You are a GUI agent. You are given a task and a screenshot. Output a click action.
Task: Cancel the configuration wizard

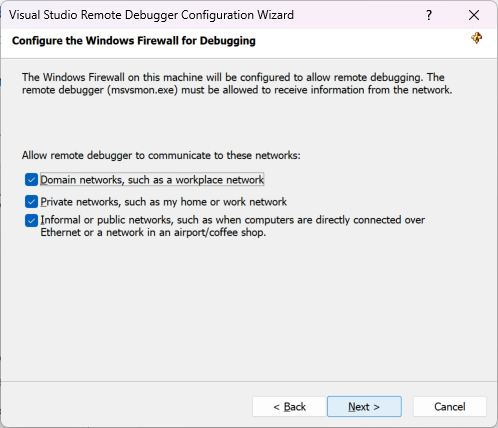pos(450,406)
